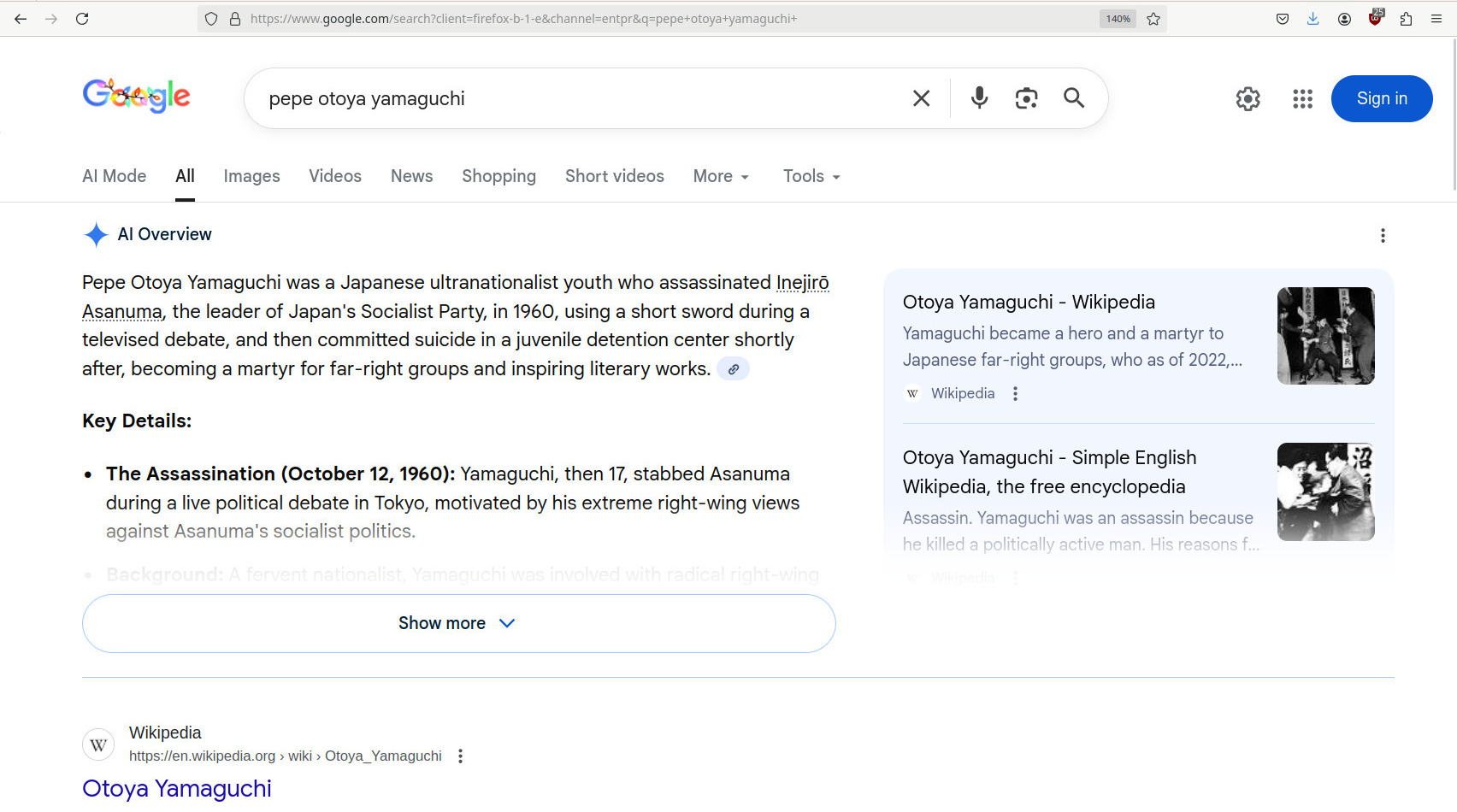Open the extensions puzzle menu

(x=1406, y=19)
